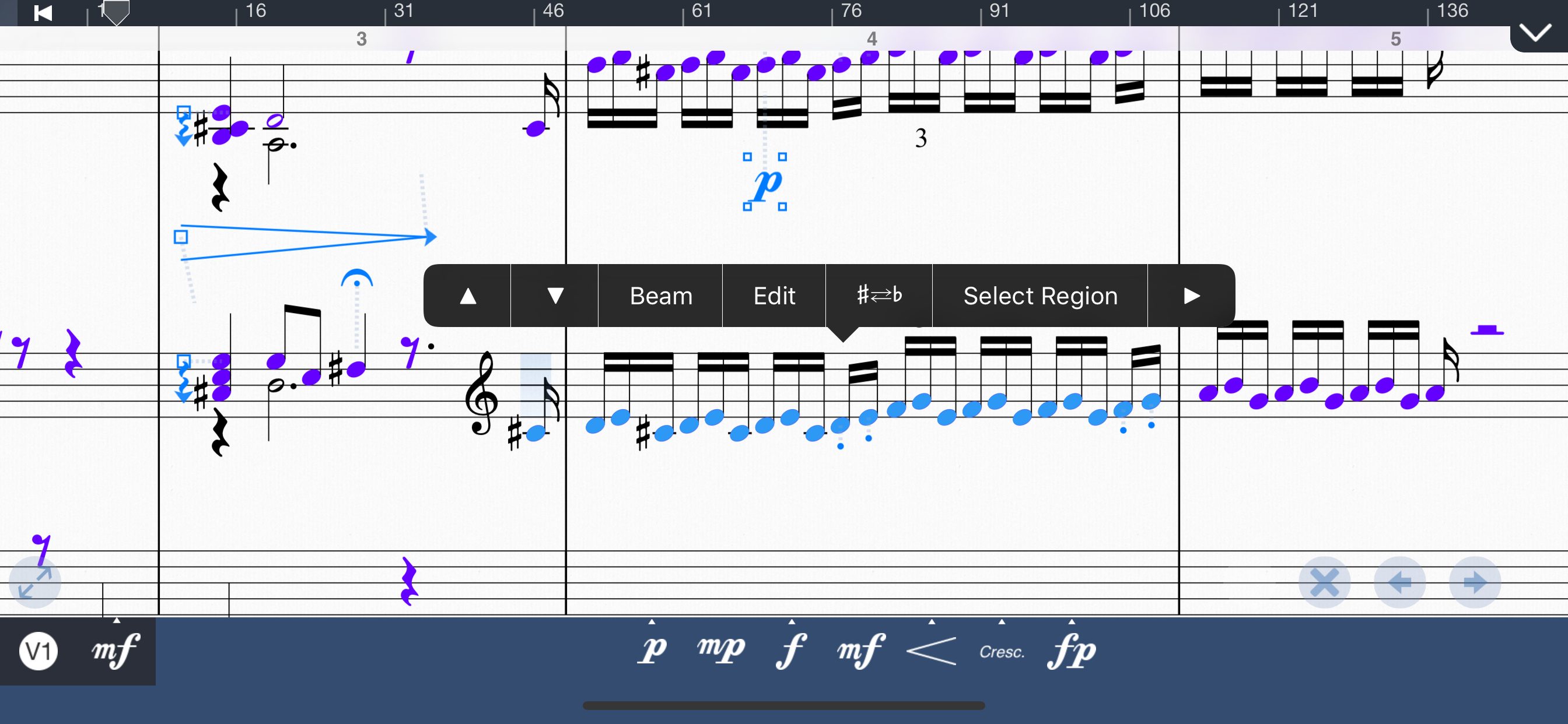Move selection up with the up triangle

467,296
